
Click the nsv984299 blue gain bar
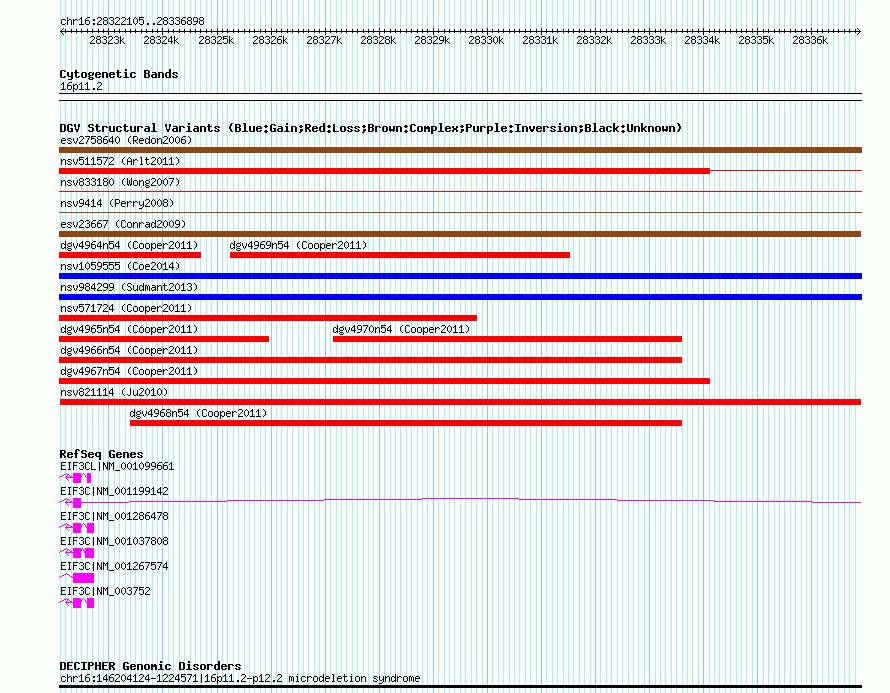(460, 297)
